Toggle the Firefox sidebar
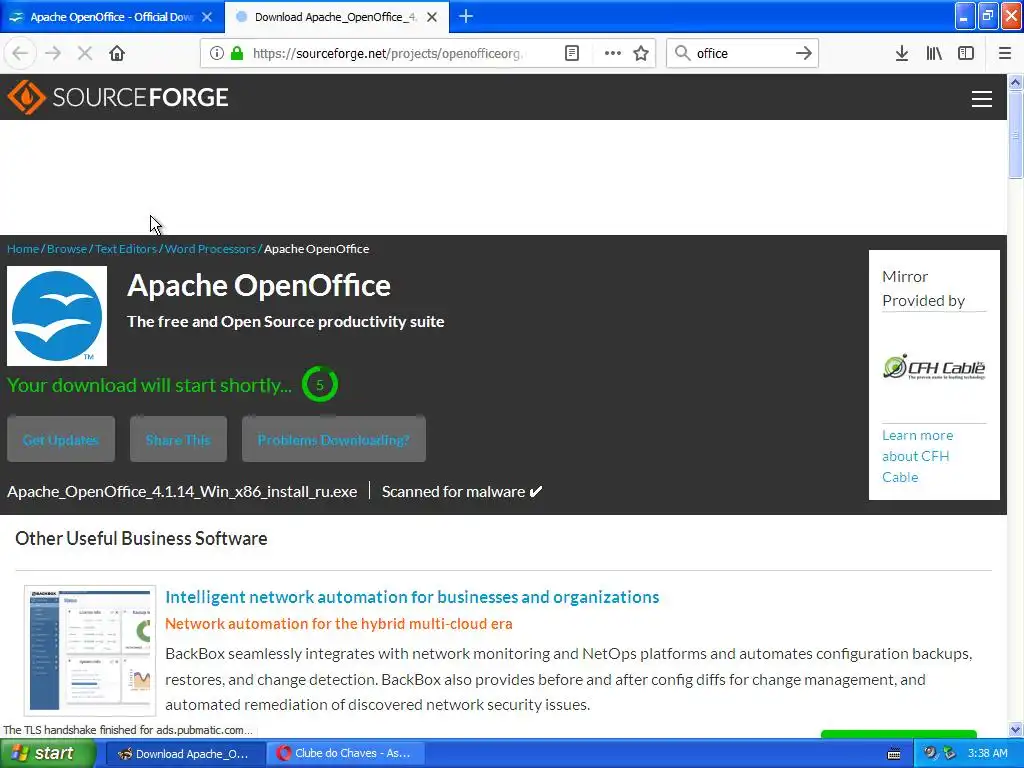This screenshot has width=1024, height=768. [966, 53]
